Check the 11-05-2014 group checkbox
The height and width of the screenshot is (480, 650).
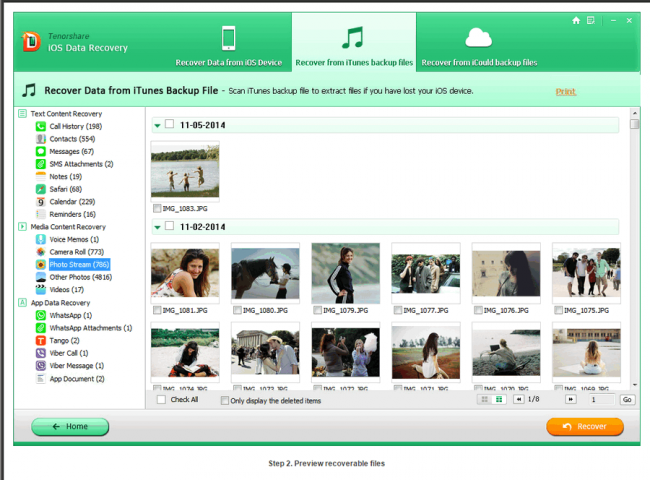170,124
